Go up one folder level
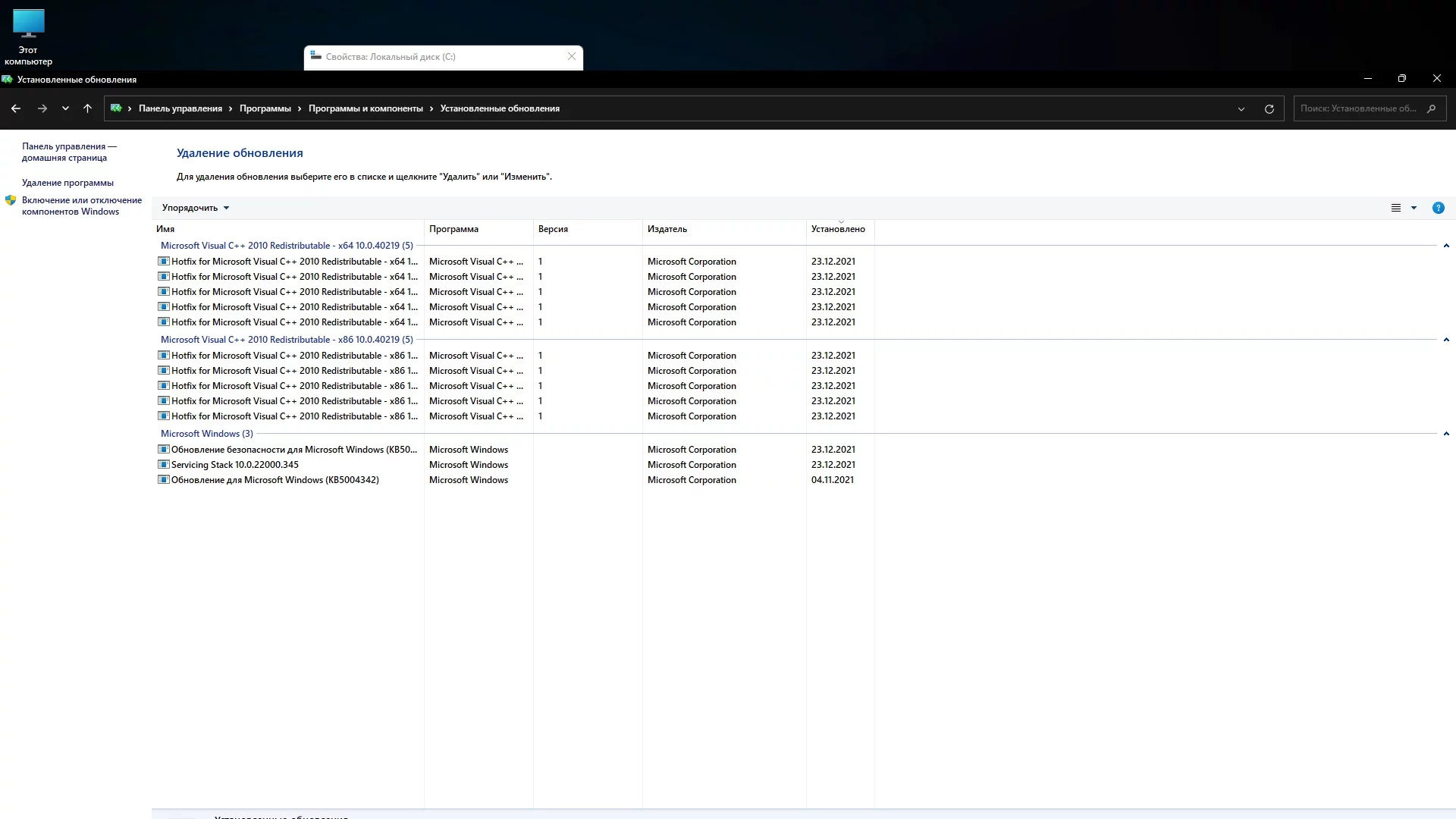Screen dimensions: 1456x819 (x=88, y=108)
